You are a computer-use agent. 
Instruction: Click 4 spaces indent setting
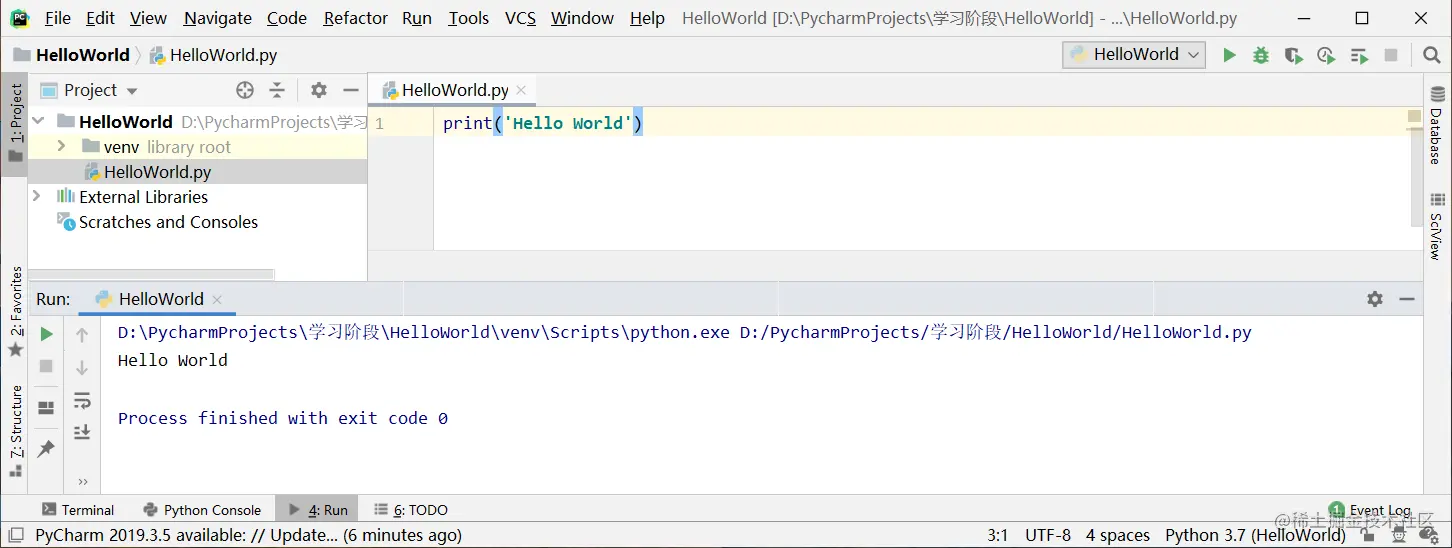(1118, 536)
